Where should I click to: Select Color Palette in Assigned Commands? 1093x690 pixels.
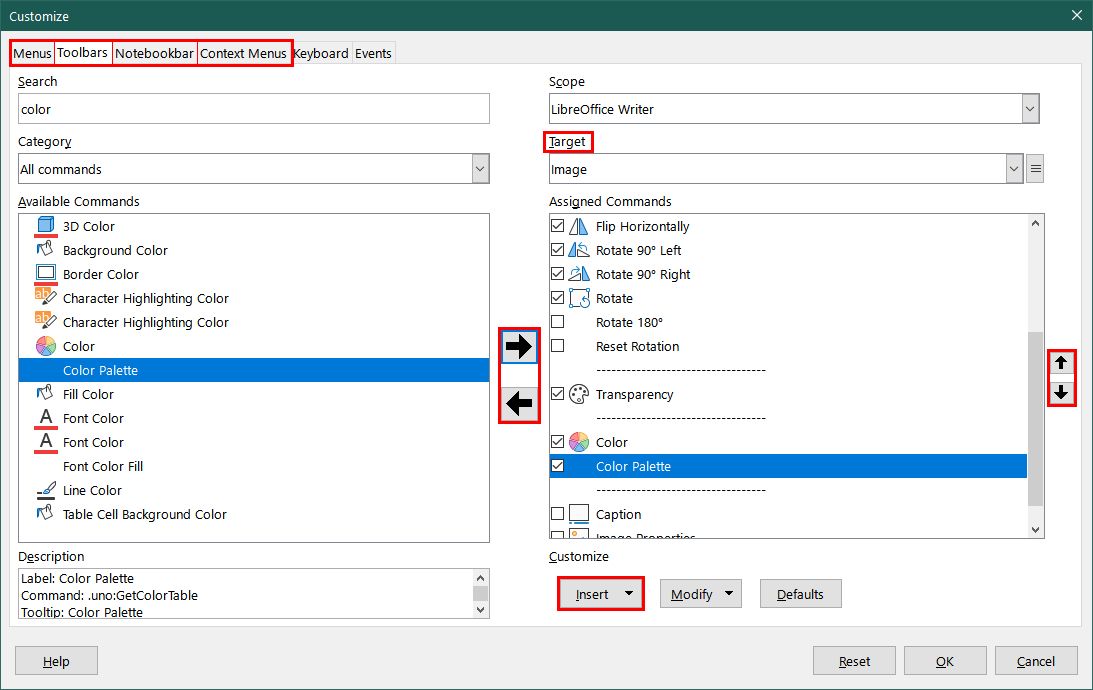point(788,466)
